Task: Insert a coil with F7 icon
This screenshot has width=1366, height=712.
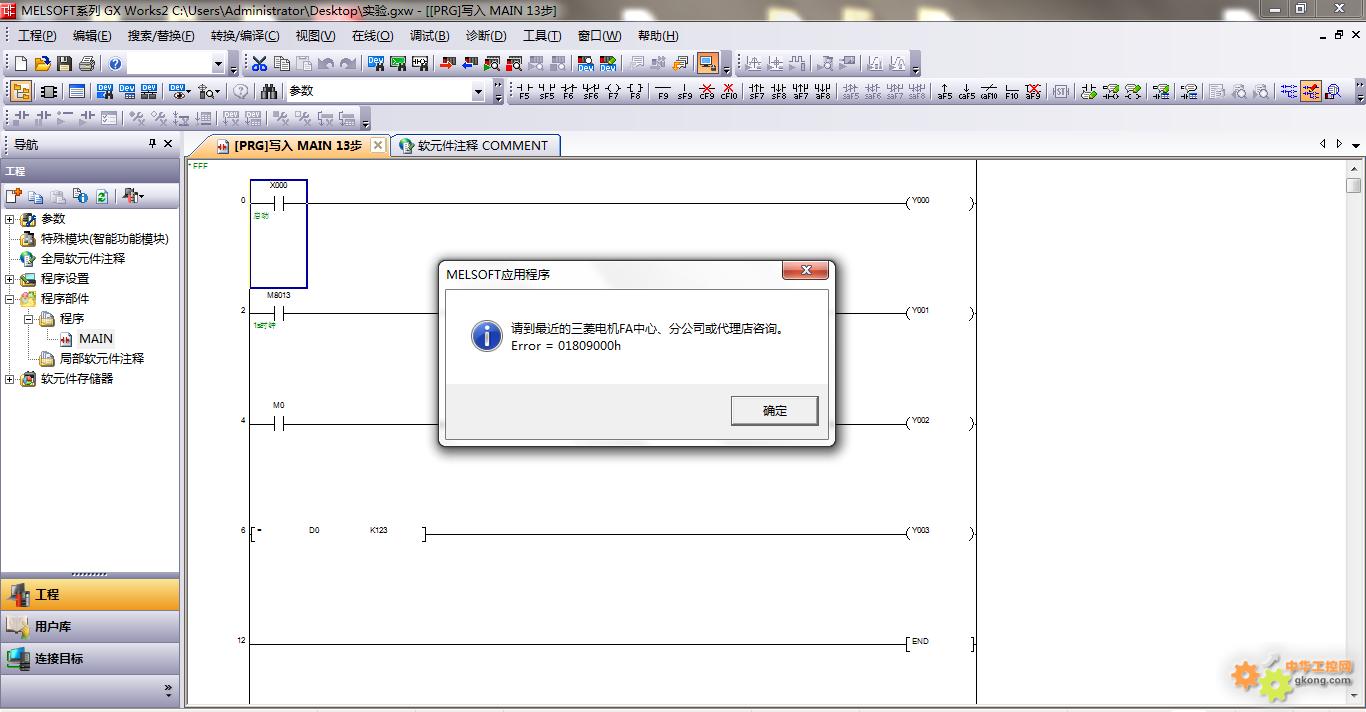Action: click(612, 92)
